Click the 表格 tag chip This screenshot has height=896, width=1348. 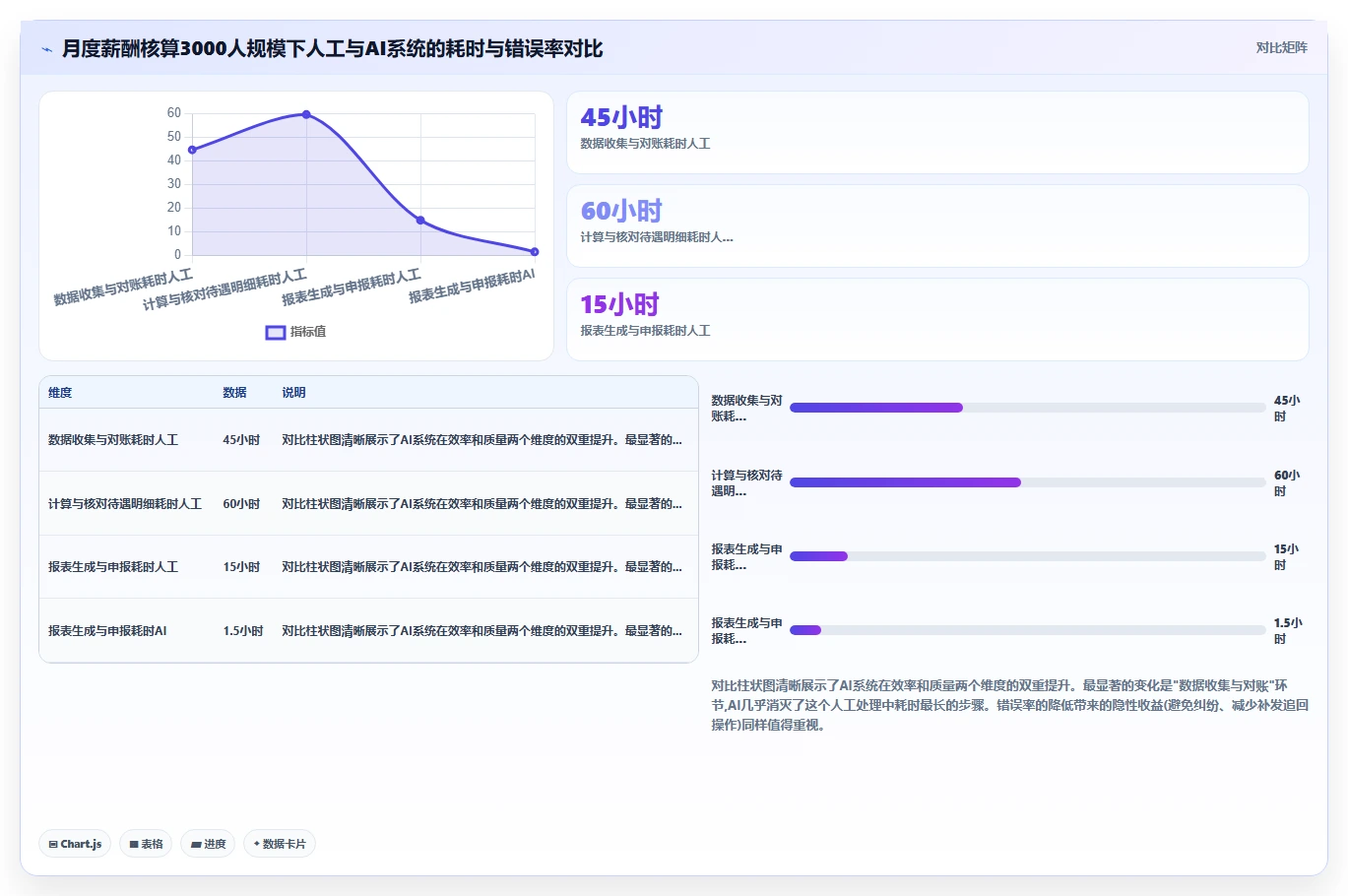pos(146,844)
